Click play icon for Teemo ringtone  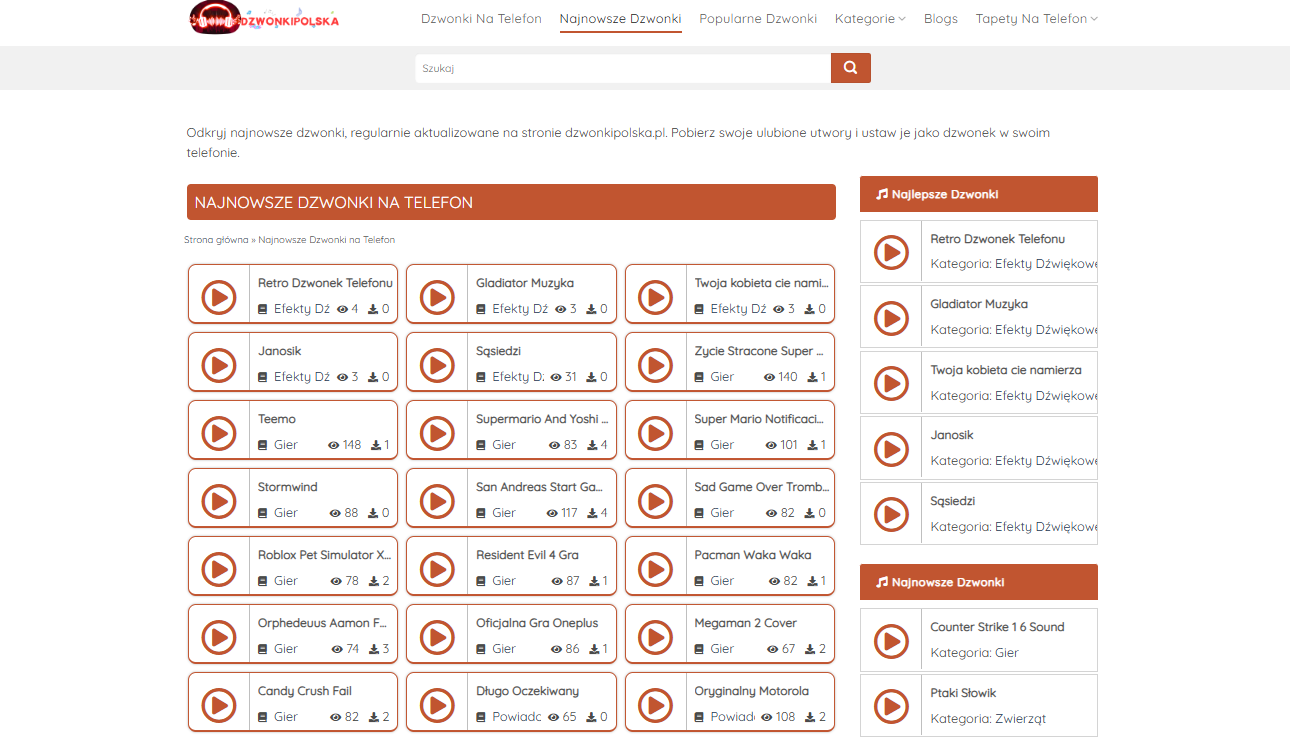tap(218, 432)
